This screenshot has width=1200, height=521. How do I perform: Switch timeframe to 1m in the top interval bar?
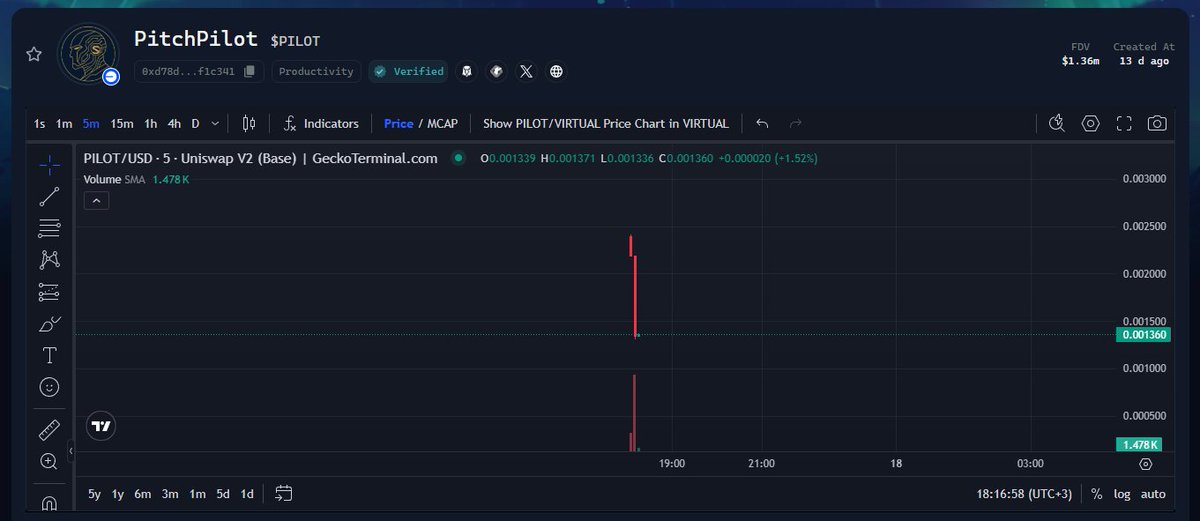click(64, 124)
